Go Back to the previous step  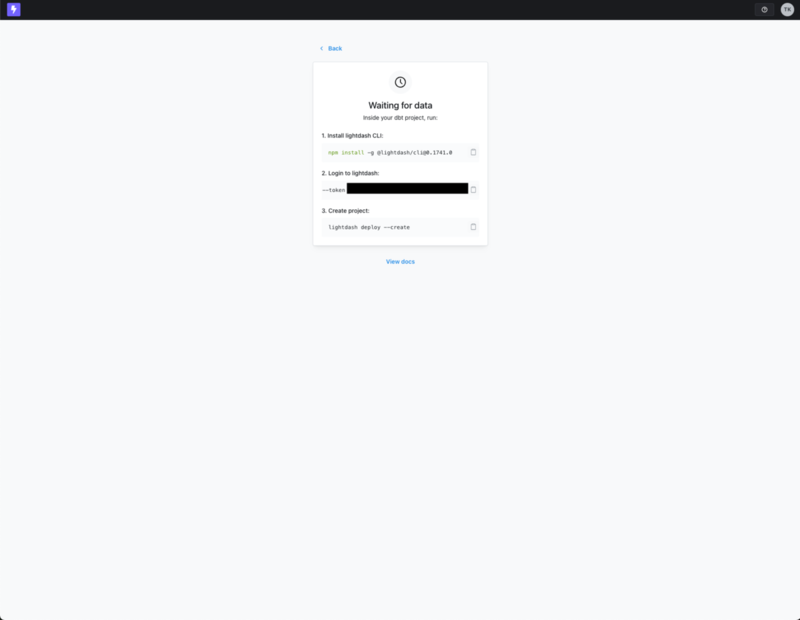[335, 48]
